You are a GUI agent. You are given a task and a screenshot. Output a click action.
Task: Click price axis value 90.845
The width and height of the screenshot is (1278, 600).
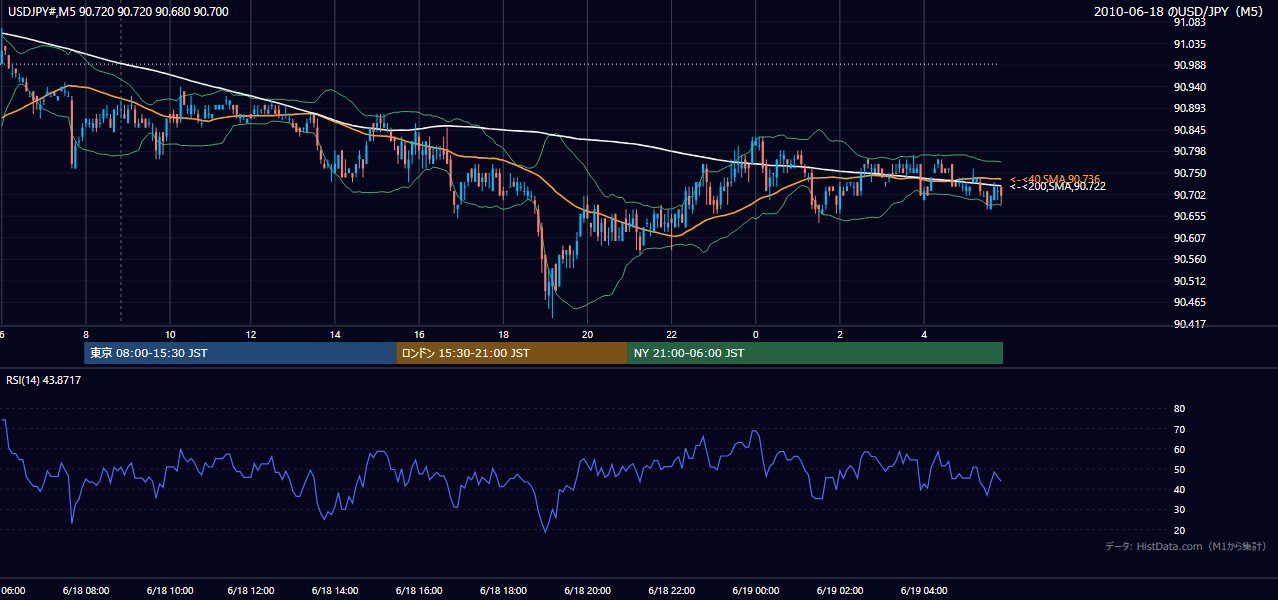point(1190,130)
